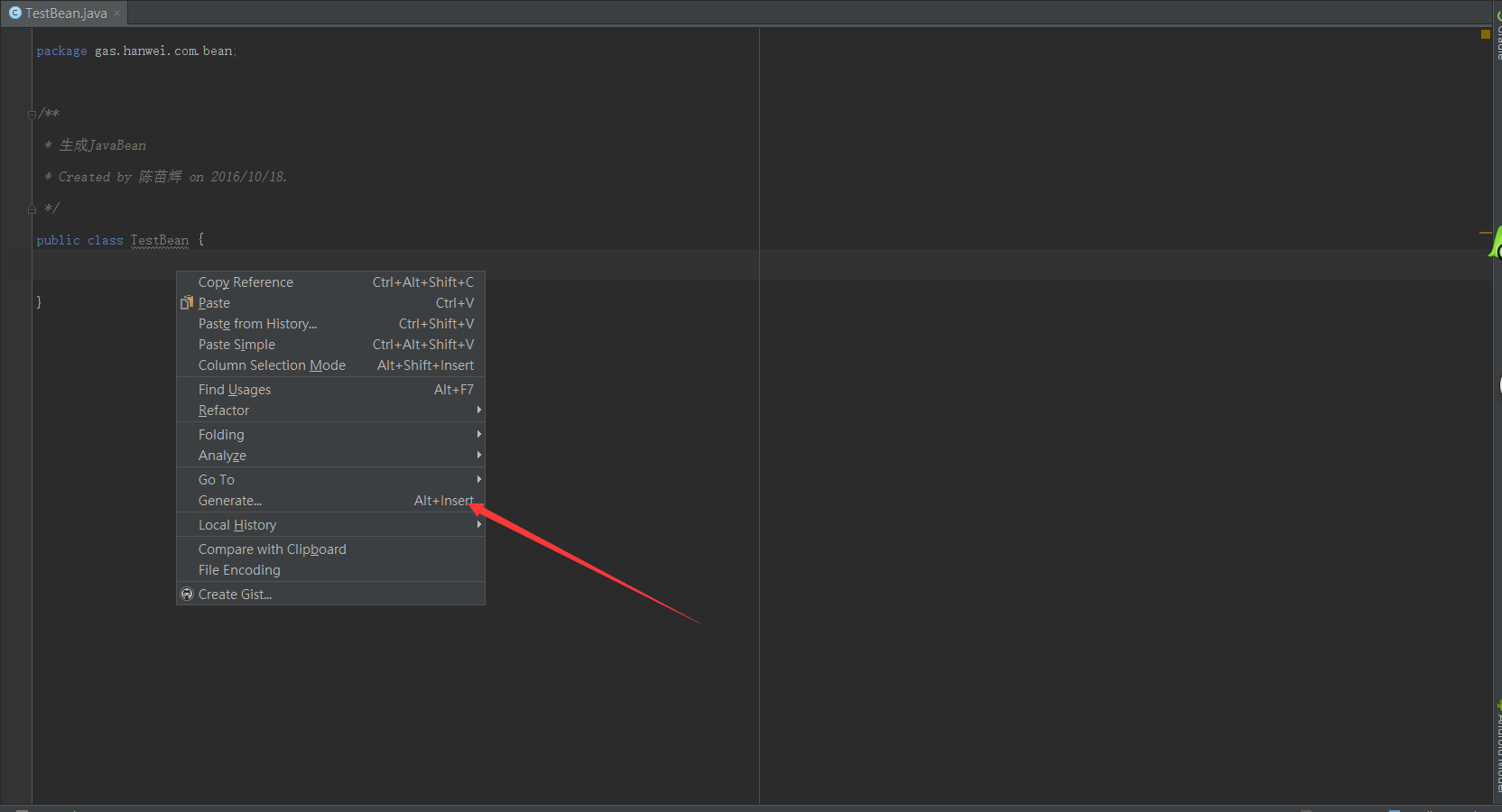
Task: Click the package name gas.hanwei.com.bean
Action: tap(163, 51)
